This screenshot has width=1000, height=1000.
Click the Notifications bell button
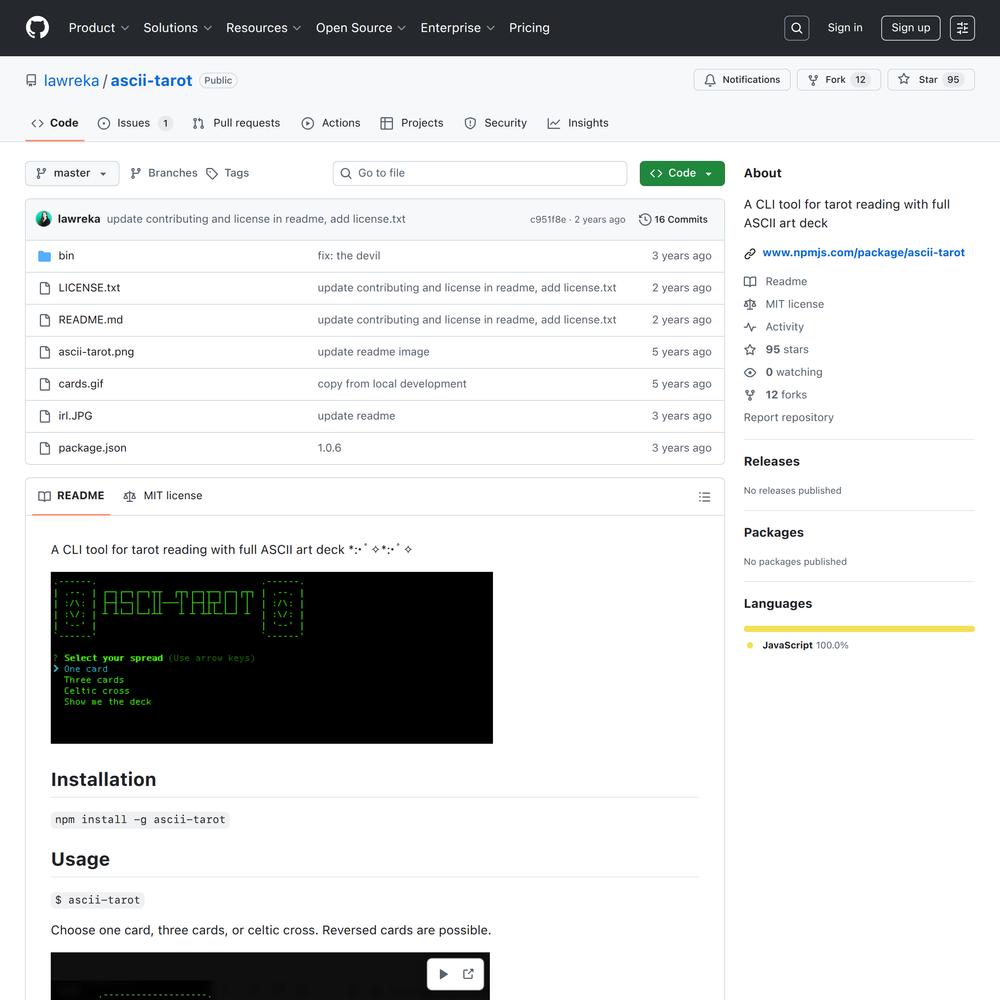(x=742, y=80)
